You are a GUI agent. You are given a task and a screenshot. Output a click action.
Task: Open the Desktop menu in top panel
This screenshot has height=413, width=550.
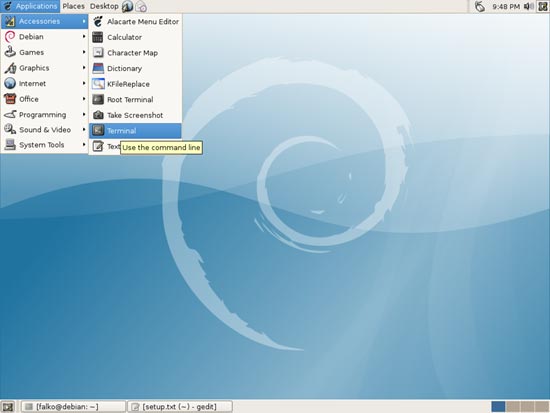pos(104,6)
